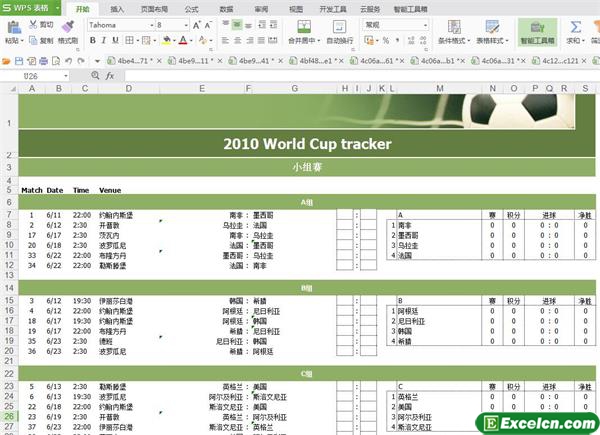The width and height of the screenshot is (600, 435).
Task: Expand the Name Box dropdown arrow
Action: tap(66, 76)
